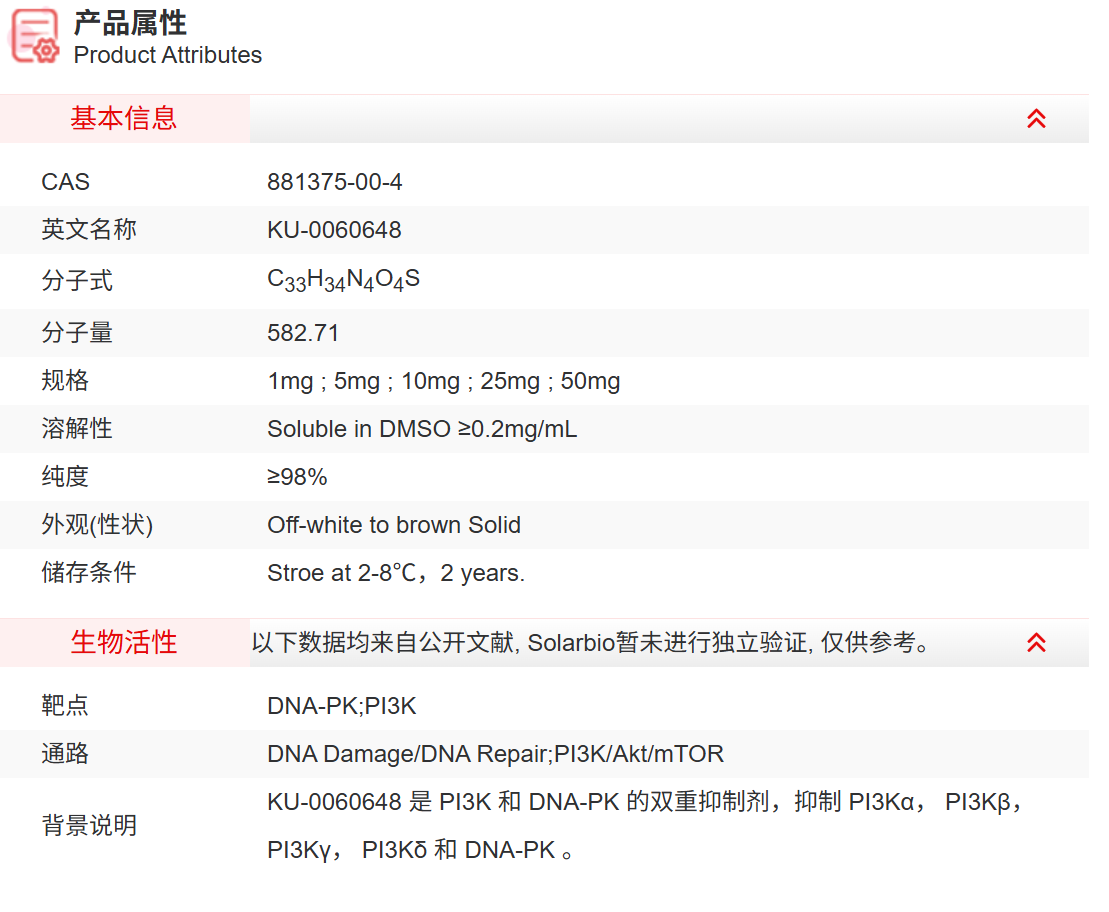
Task: Select the 生物活性 section header
Action: (x=124, y=643)
